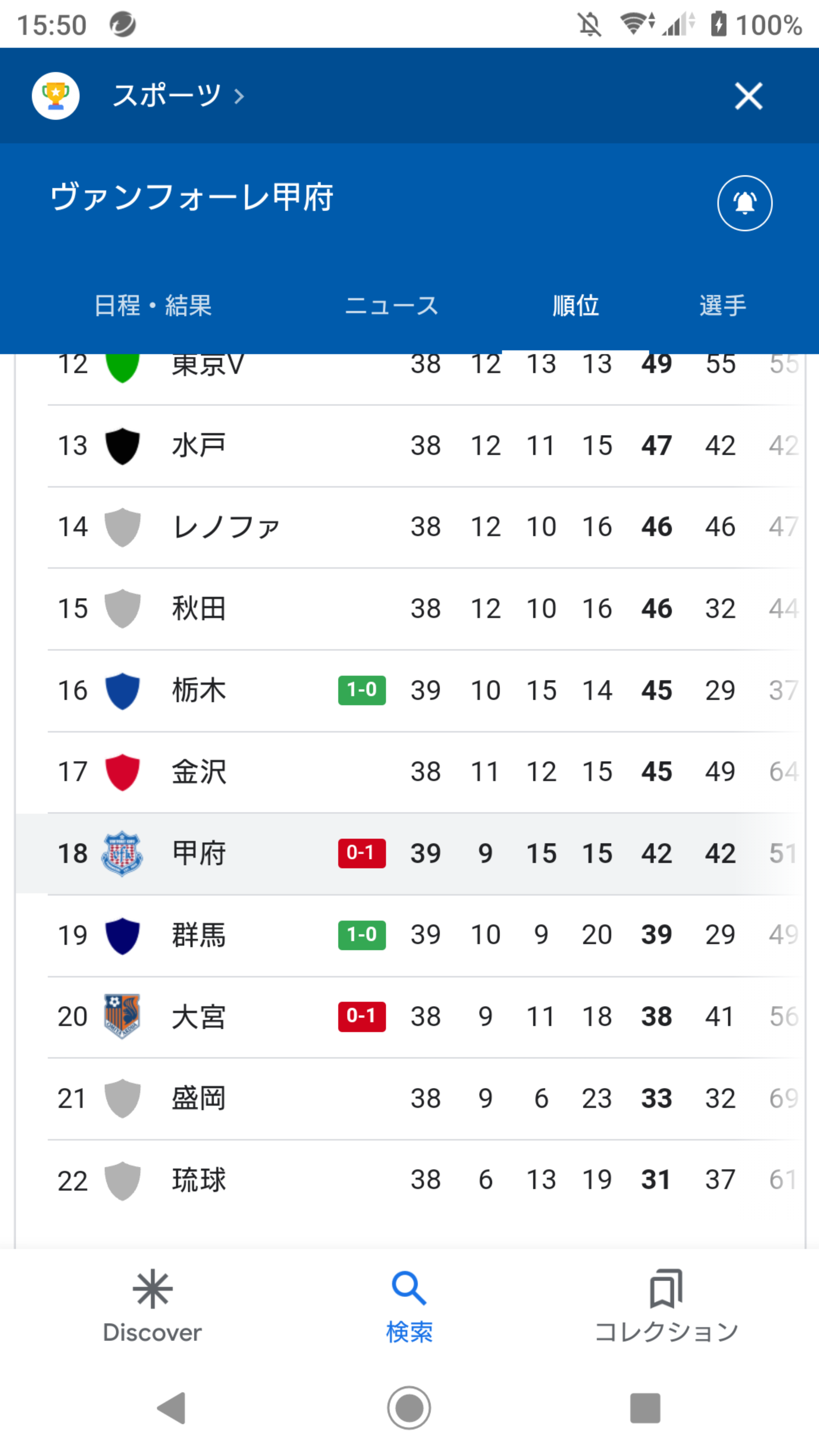Screen dimensions: 819x1456
Task: Tap the Discover asterisk icon
Action: (152, 1289)
